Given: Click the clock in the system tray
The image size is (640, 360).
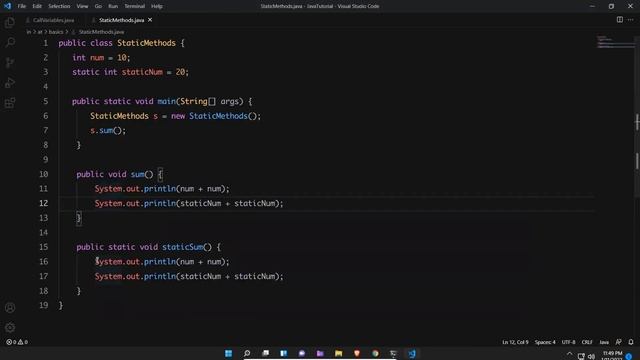Looking at the screenshot, I should tap(612, 356).
